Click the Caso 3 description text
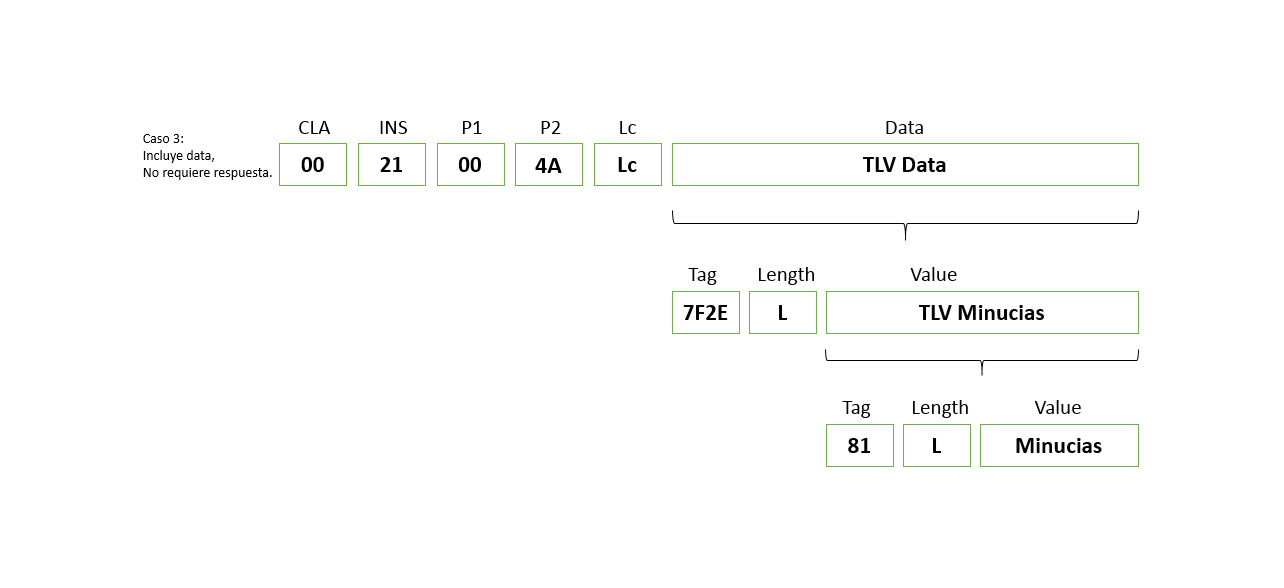Image resolution: width=1284 pixels, height=588 pixels. [x=207, y=156]
